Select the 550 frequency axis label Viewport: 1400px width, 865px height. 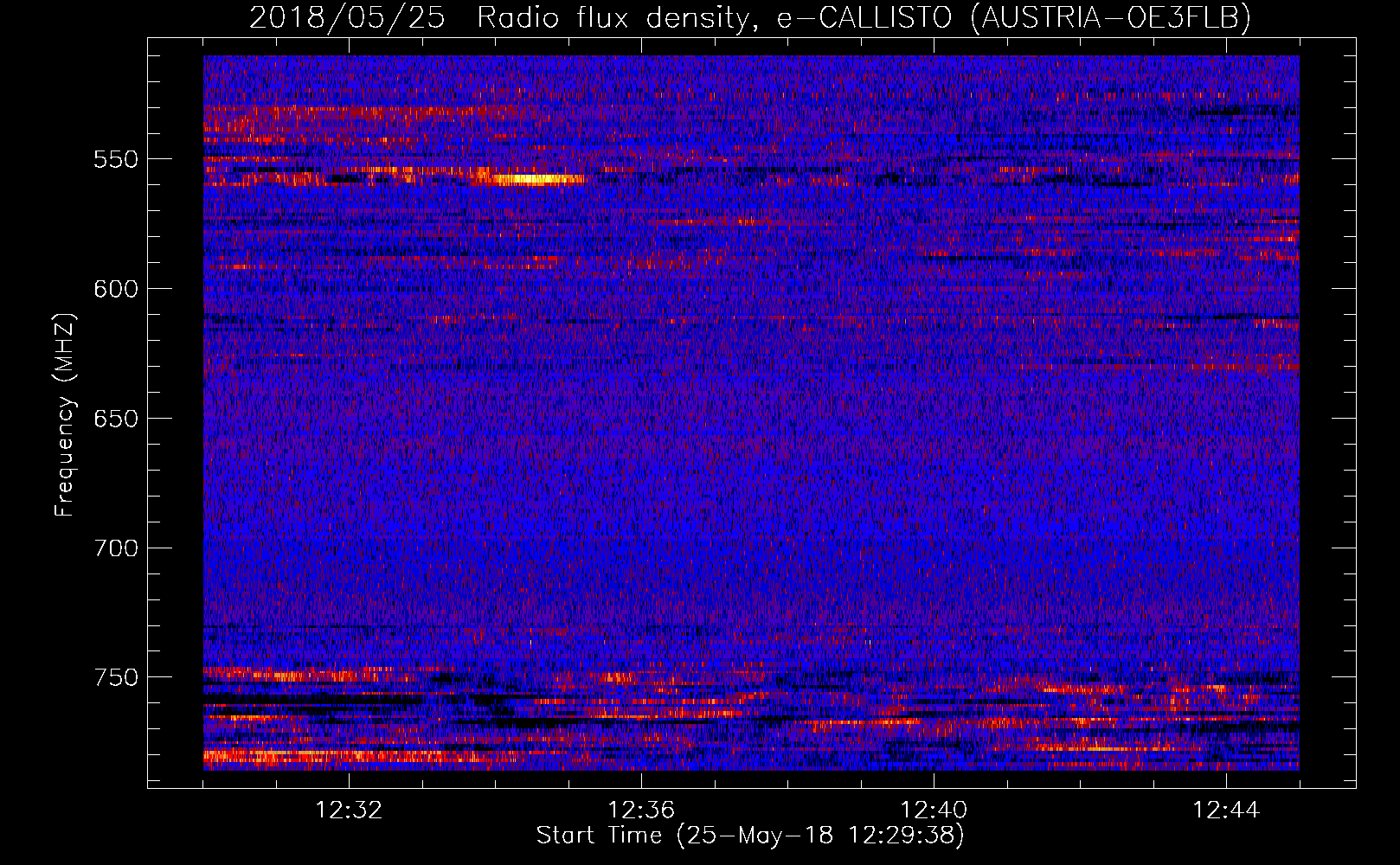(x=116, y=159)
